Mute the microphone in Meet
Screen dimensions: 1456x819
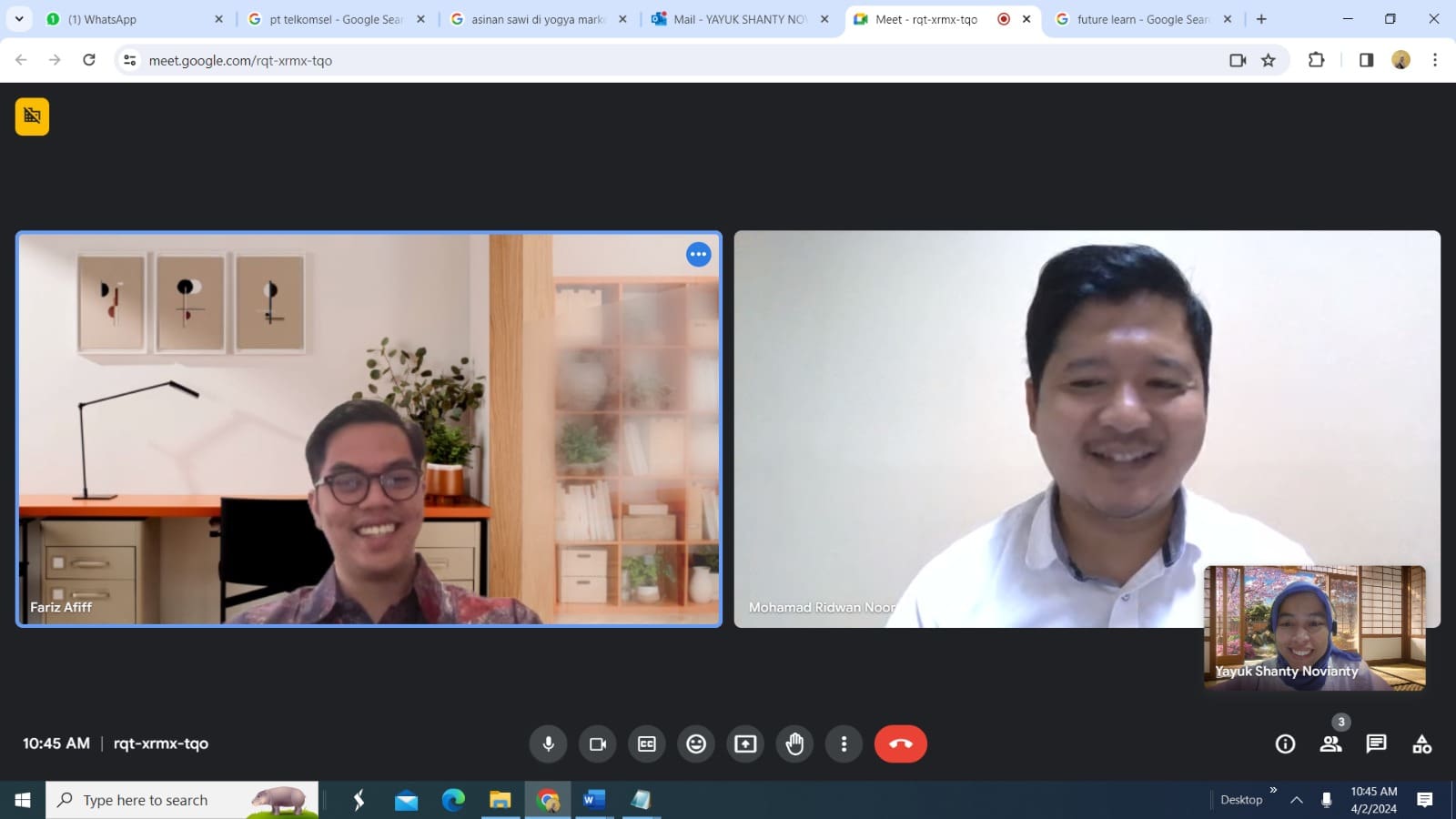[x=548, y=743]
